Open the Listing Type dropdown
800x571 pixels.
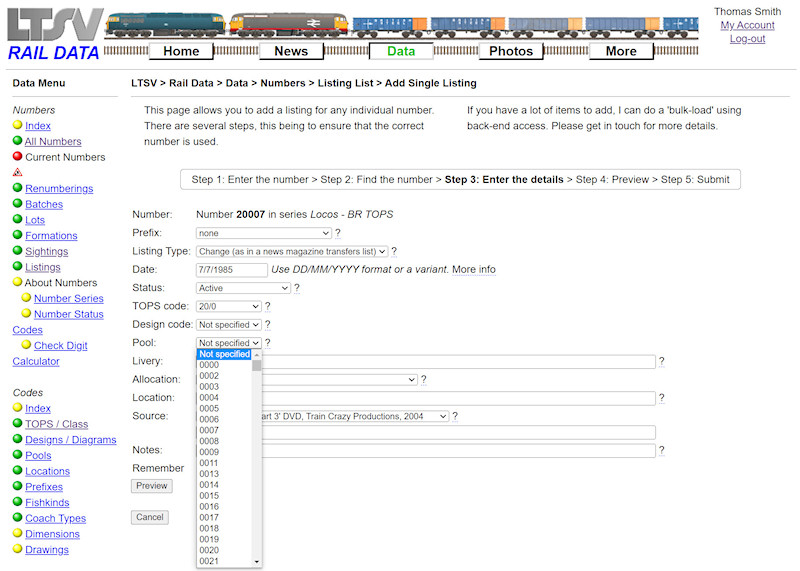pos(292,252)
